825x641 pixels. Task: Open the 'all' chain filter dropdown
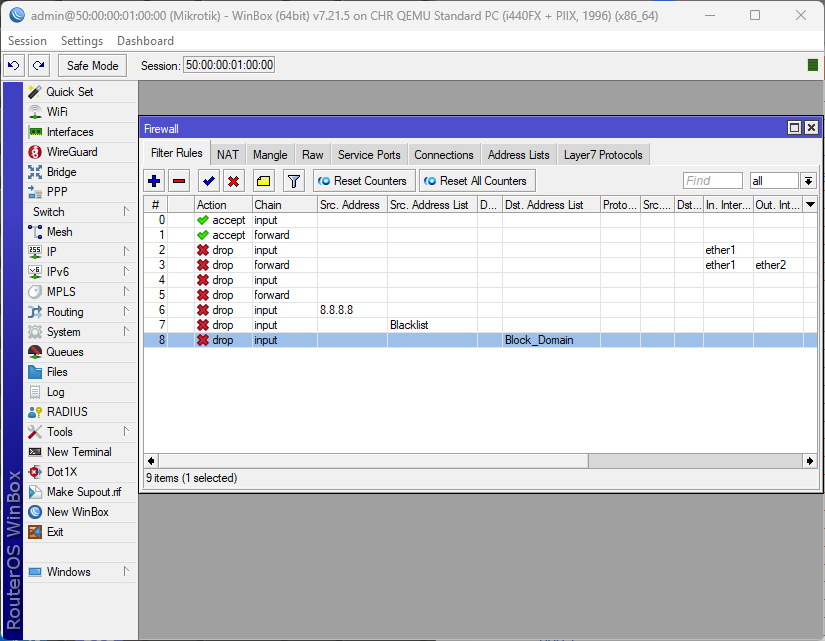click(808, 181)
